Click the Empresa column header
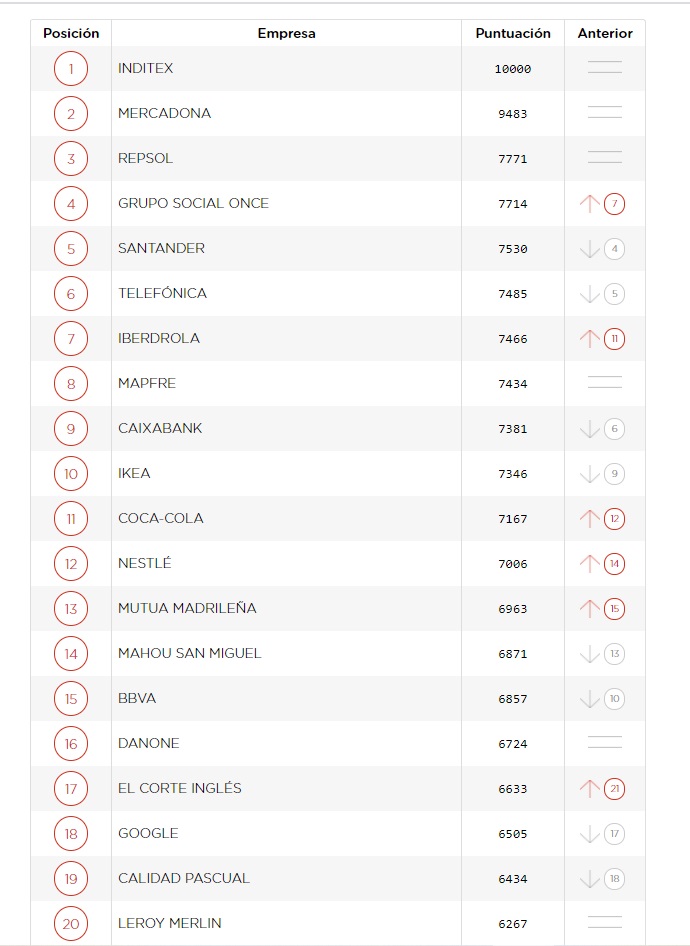 click(x=286, y=33)
